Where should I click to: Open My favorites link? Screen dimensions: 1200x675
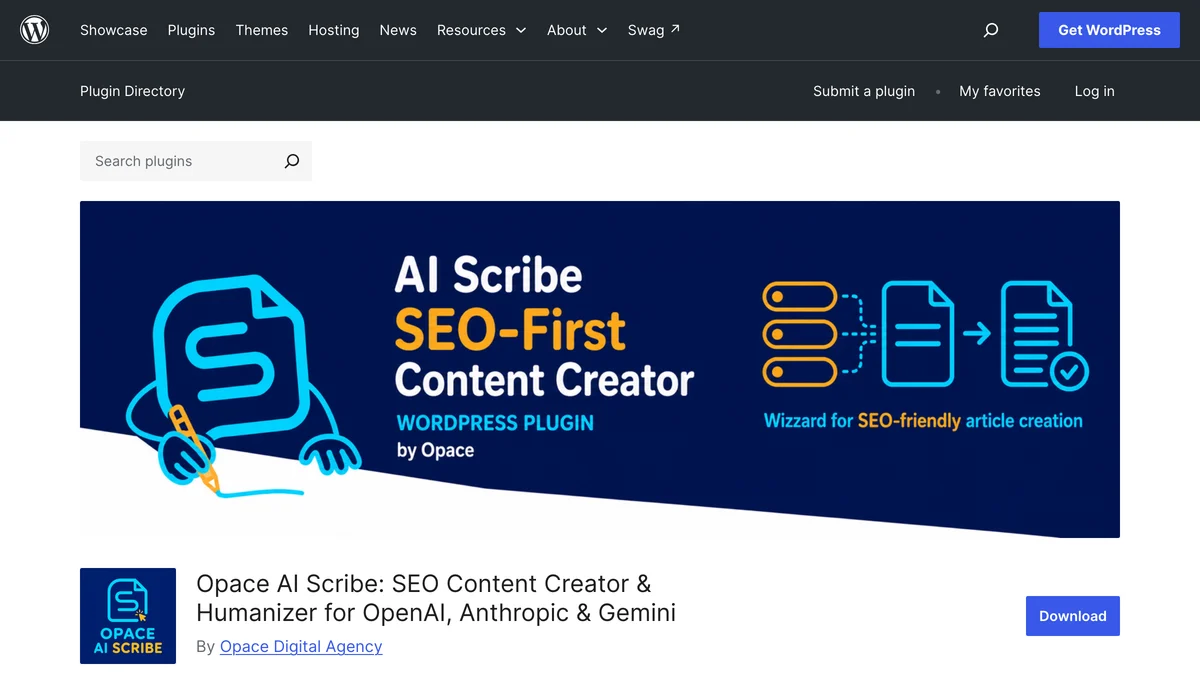click(x=1000, y=91)
